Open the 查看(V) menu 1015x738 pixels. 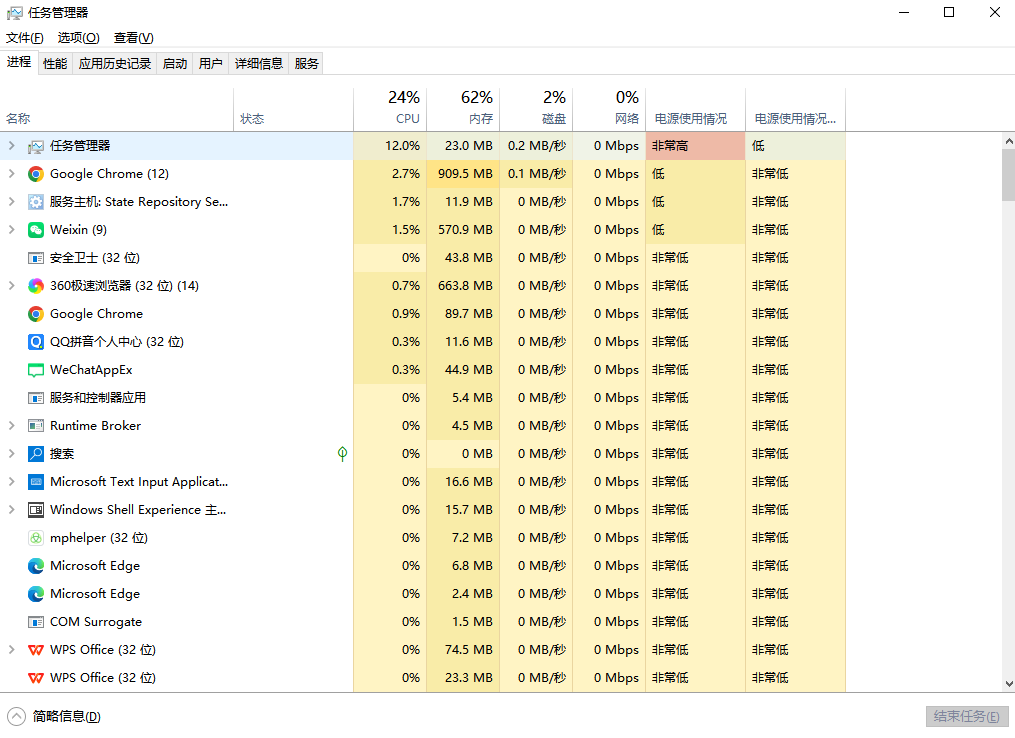[x=133, y=38]
